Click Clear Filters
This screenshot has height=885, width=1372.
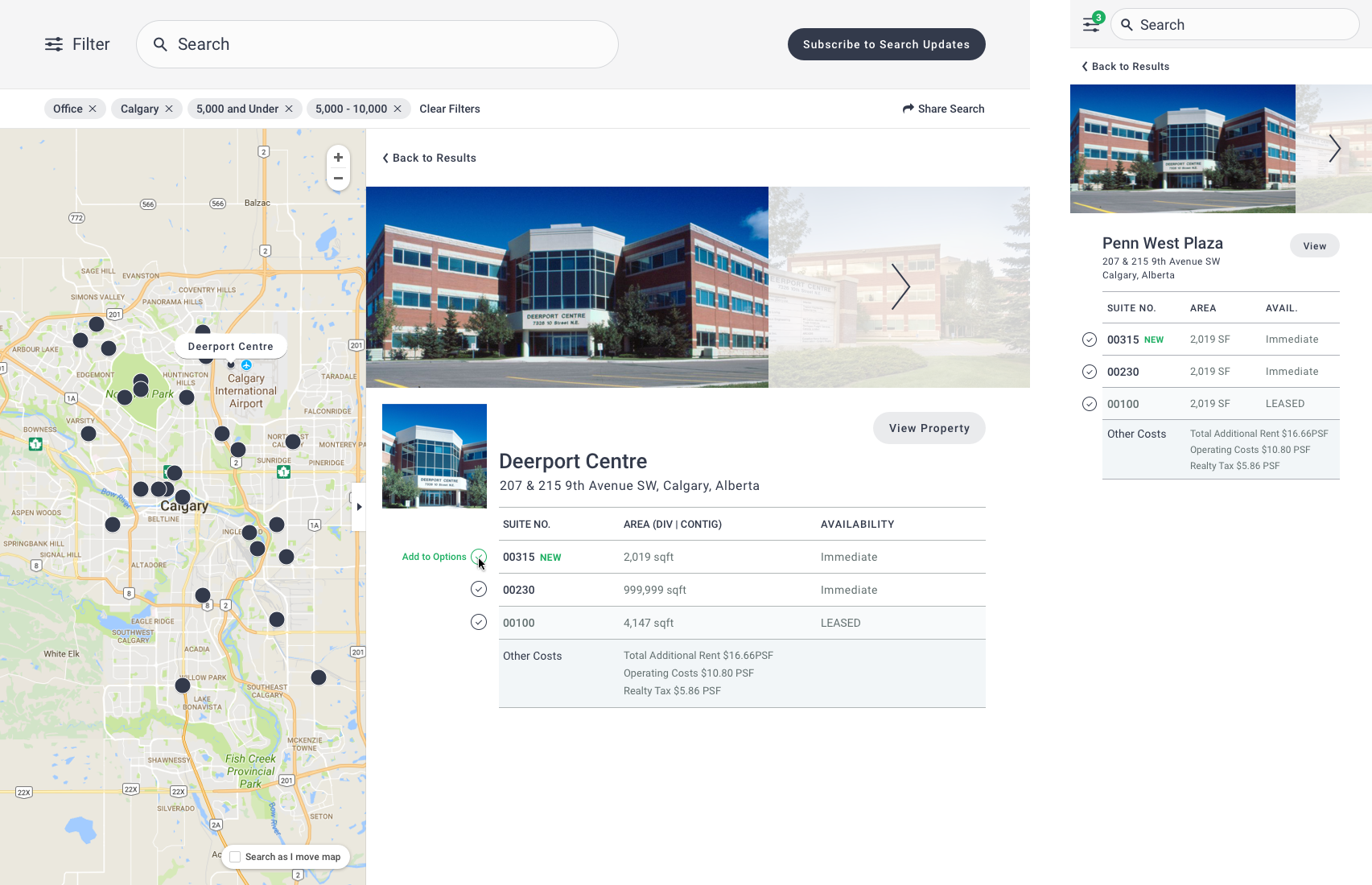pyautogui.click(x=450, y=109)
